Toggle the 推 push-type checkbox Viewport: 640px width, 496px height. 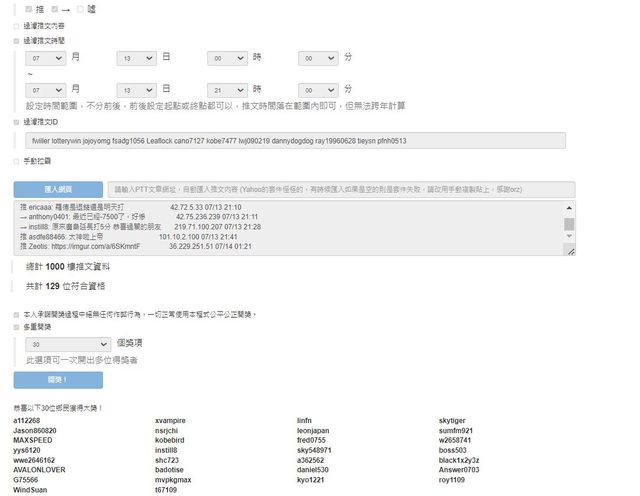point(27,9)
